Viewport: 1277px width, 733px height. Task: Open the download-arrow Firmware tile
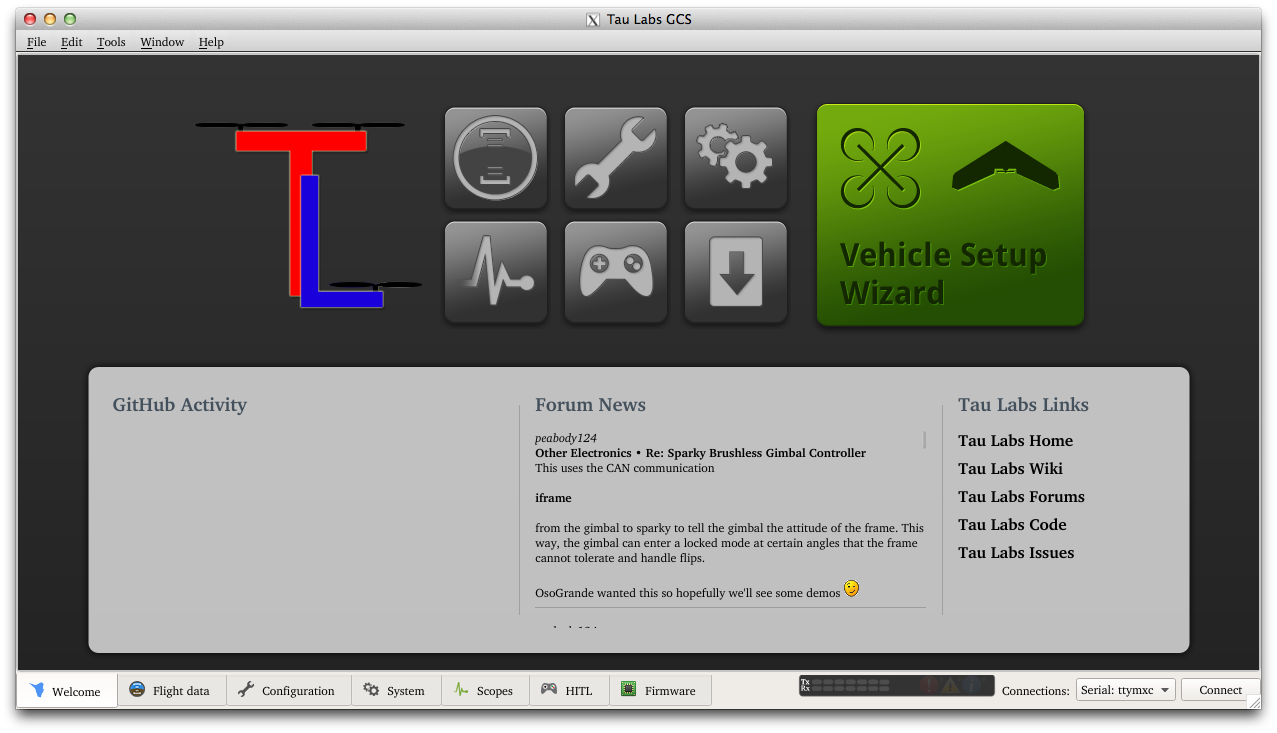point(736,272)
